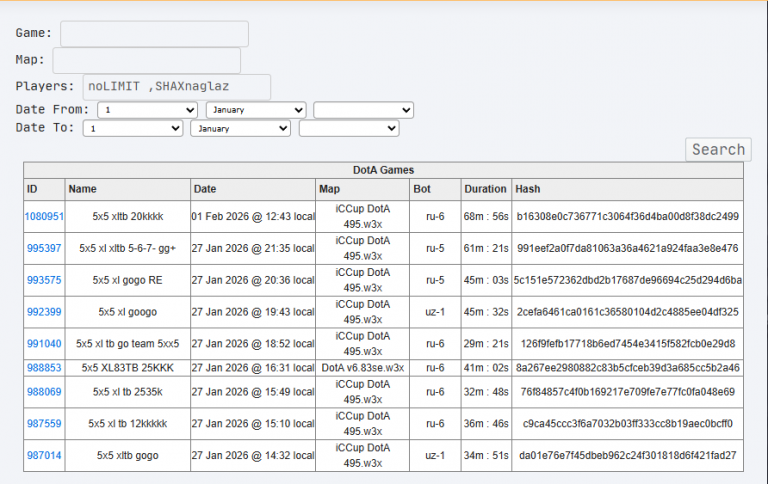768x484 pixels.
Task: Click duration 45m : 32s
Action: [x=486, y=312]
